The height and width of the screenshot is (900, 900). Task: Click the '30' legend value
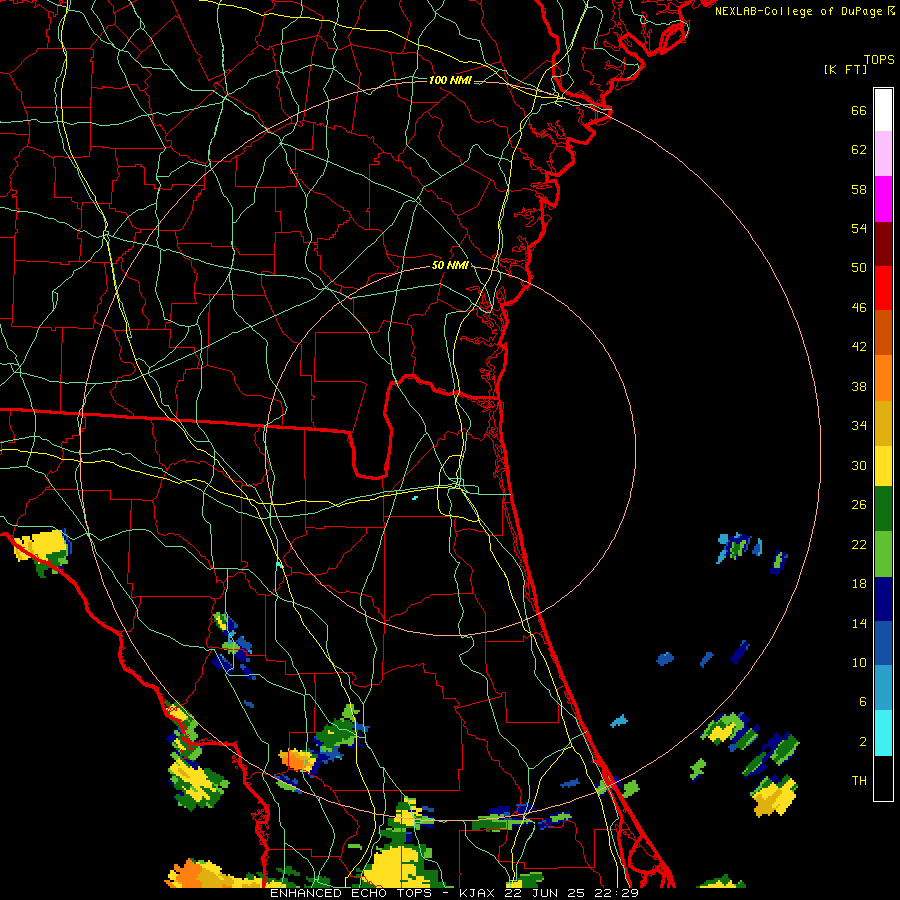859,465
